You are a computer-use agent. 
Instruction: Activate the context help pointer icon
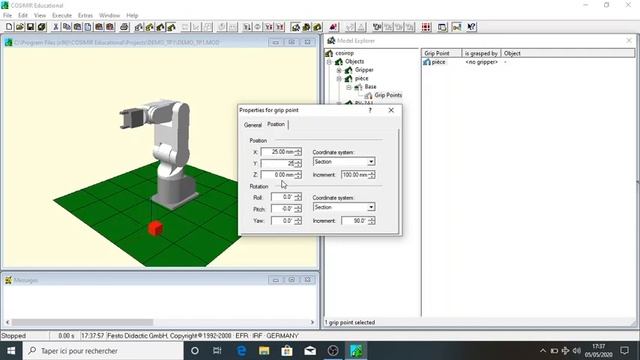point(471,27)
